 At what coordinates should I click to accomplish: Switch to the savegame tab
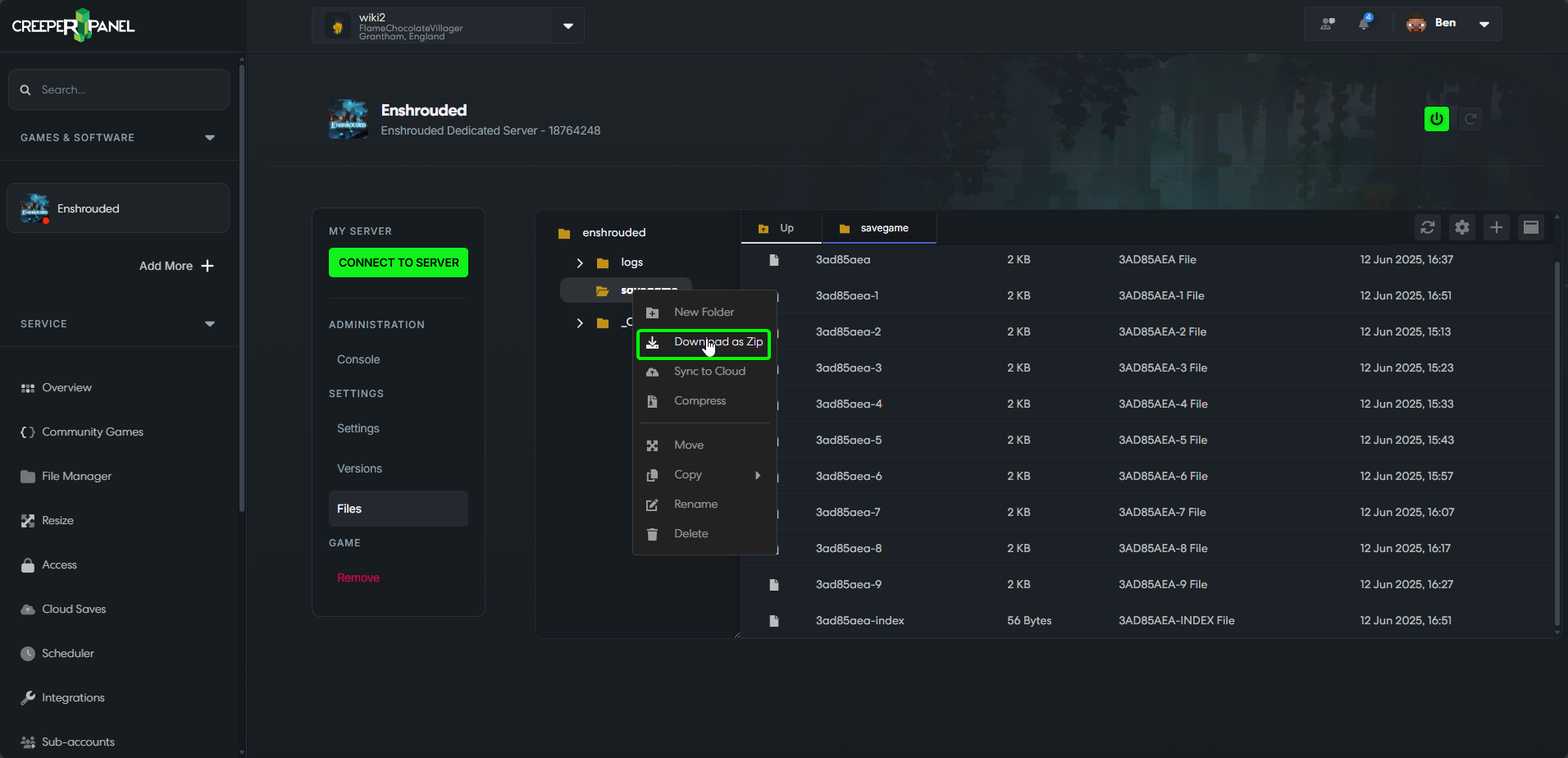879,228
